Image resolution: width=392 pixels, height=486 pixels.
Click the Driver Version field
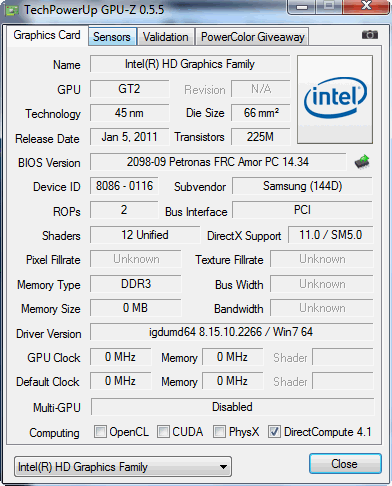tap(231, 332)
